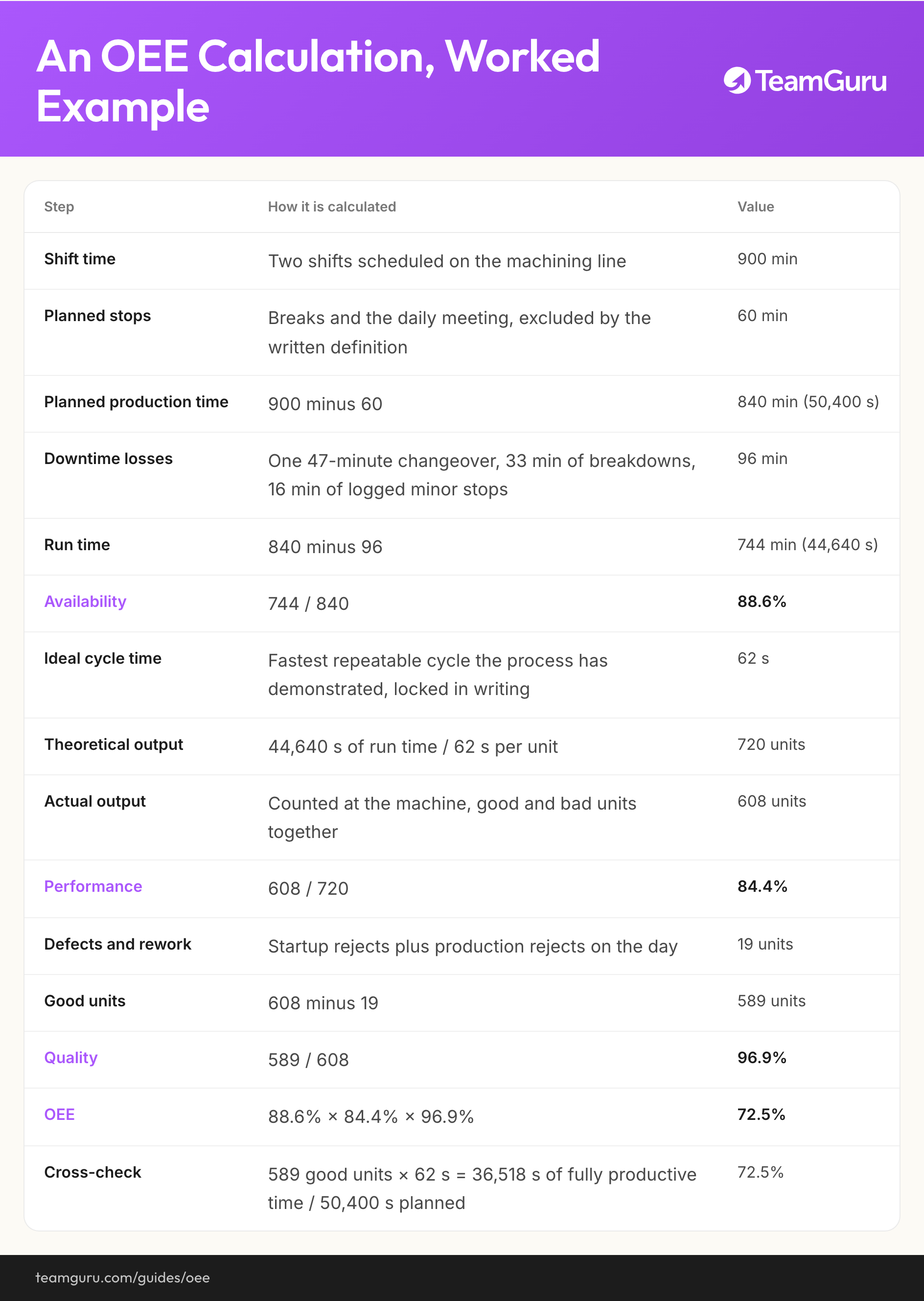The height and width of the screenshot is (1301, 924).
Task: Click the 'Cross-check' row label
Action: click(92, 1172)
